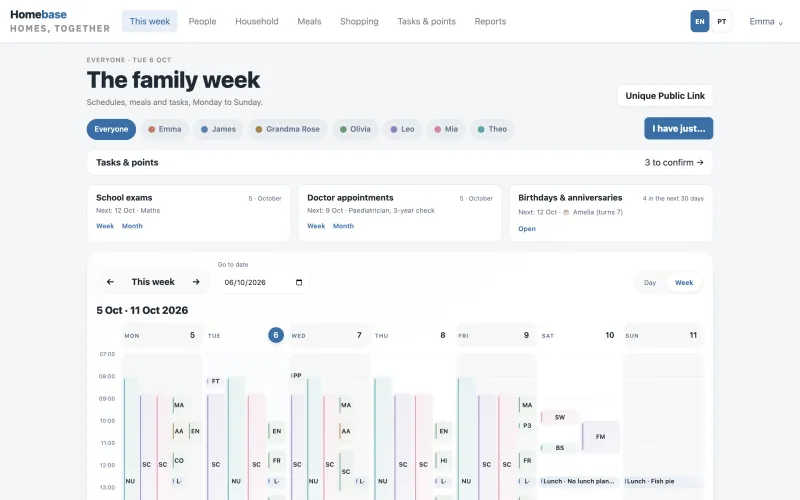Click the Go to date input field
The image size is (800, 500).
pyautogui.click(x=263, y=282)
